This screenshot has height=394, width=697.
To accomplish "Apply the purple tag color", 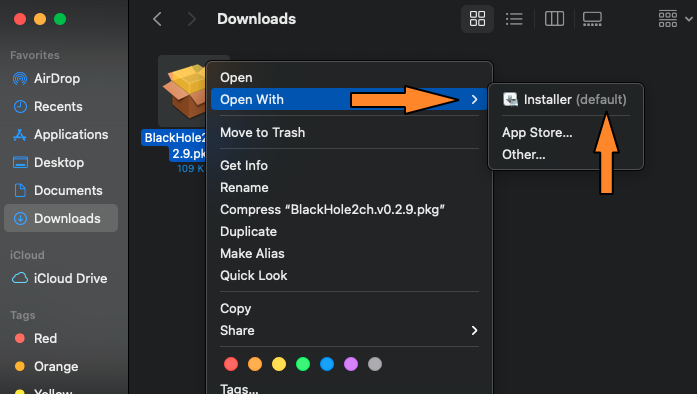I will click(351, 364).
